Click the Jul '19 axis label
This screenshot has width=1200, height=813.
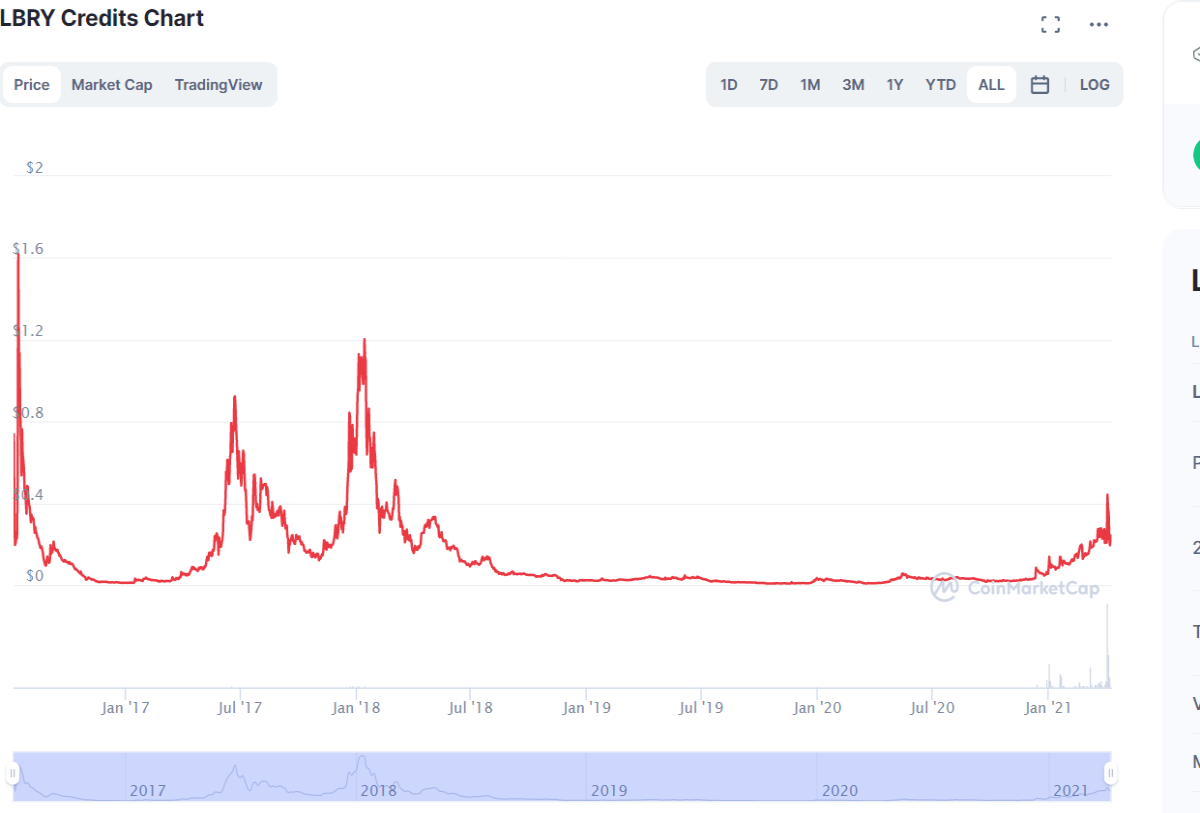700,708
